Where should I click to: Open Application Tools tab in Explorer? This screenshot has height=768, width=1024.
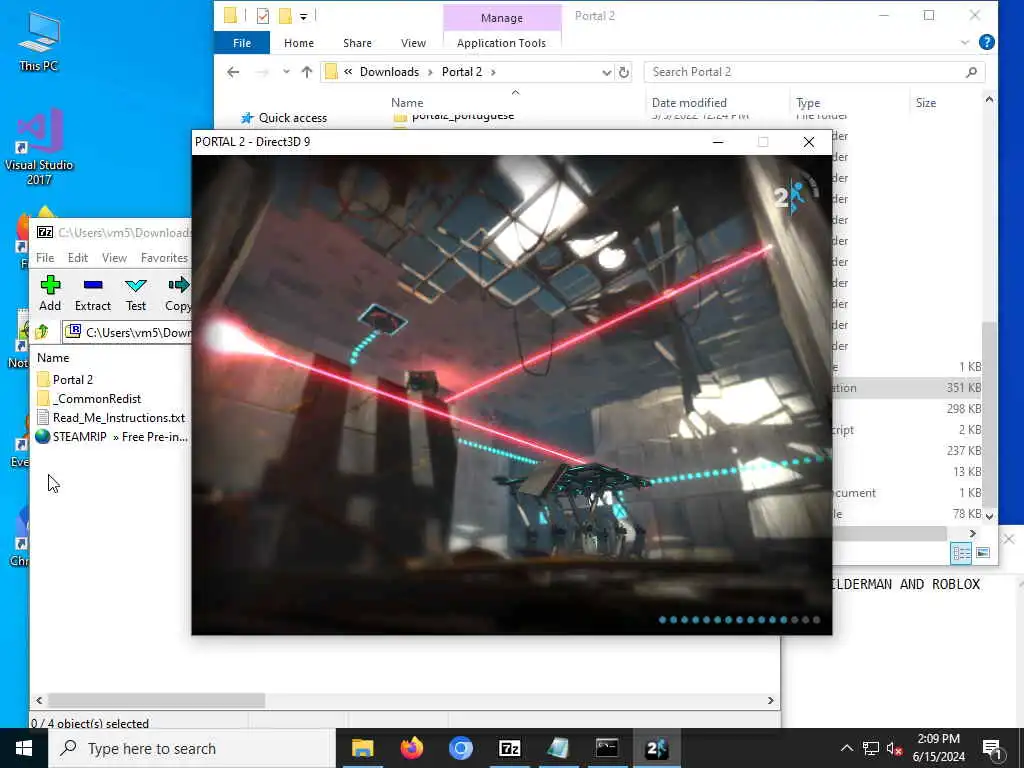[501, 43]
